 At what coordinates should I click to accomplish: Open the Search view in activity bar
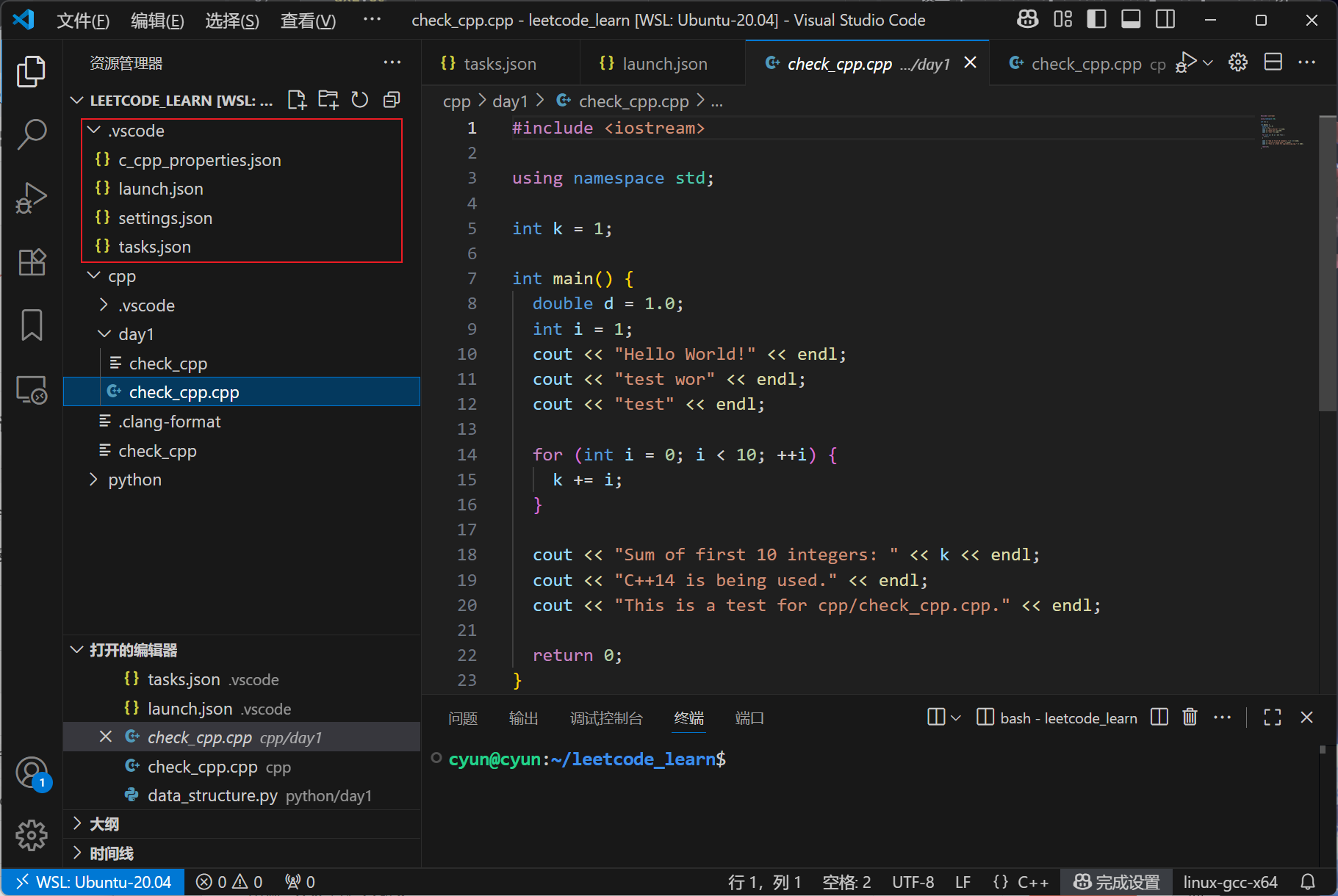tap(31, 134)
